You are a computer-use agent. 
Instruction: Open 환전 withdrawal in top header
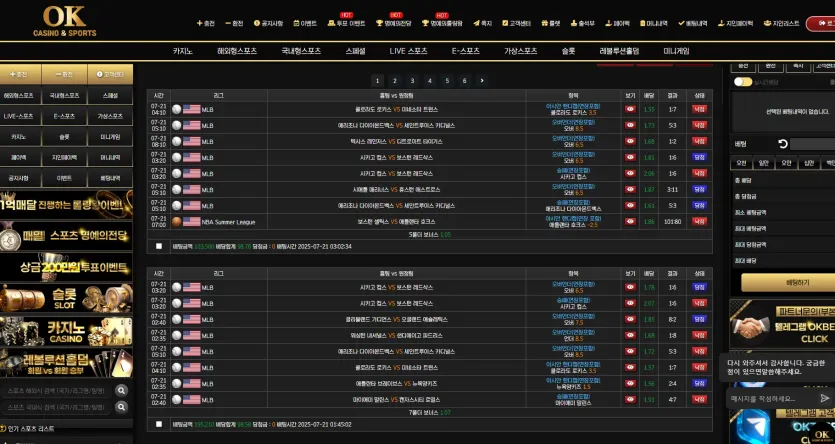pyautogui.click(x=234, y=23)
